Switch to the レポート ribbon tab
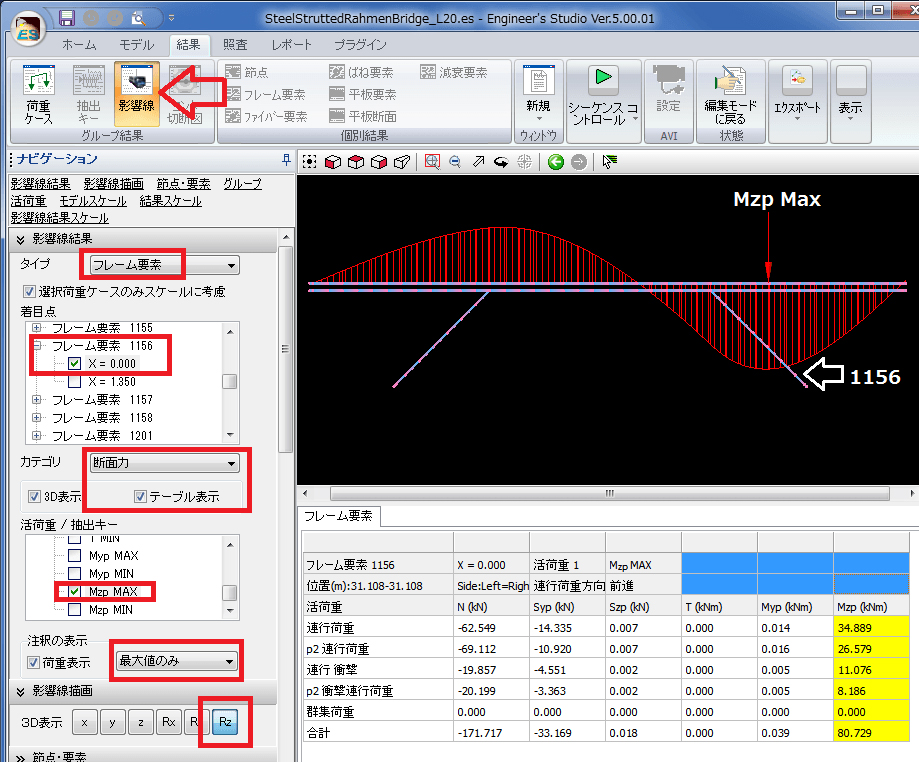The image size is (919, 762). (x=291, y=45)
